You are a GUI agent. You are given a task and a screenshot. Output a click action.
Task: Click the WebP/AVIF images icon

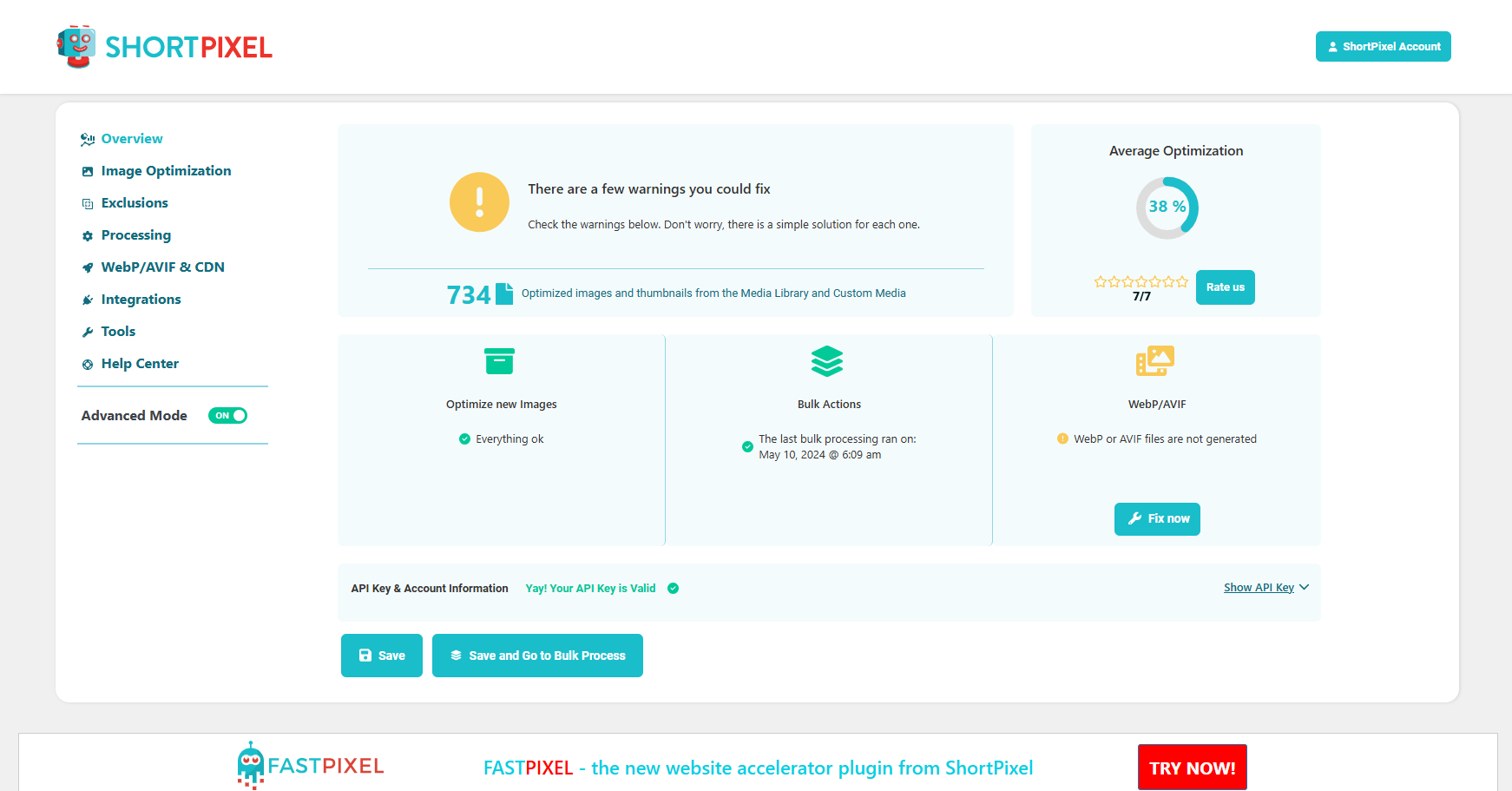point(1155,361)
